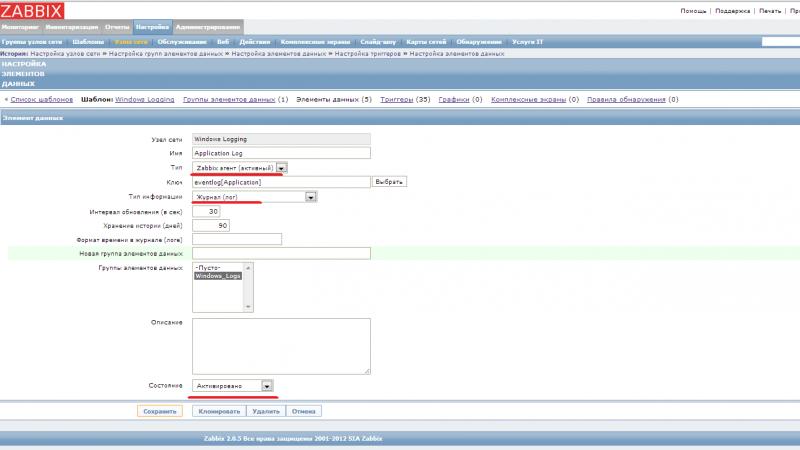The image size is (800, 450).
Task: Click the Выбрать key selection button
Action: point(389,182)
